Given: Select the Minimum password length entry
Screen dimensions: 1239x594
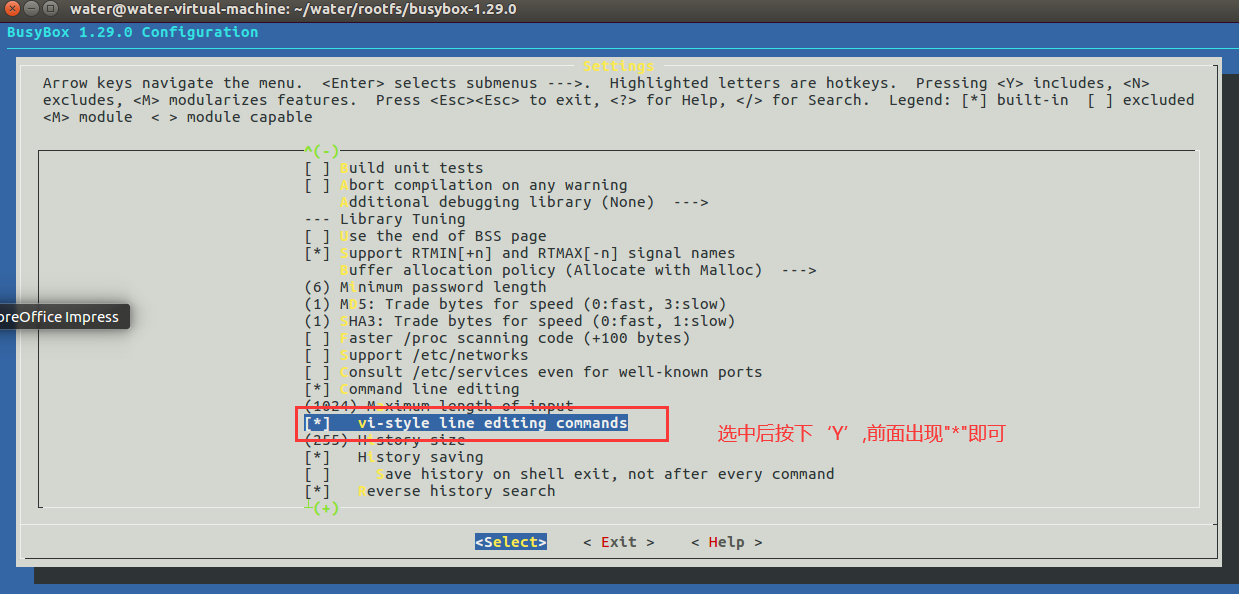Looking at the screenshot, I should coord(426,287).
